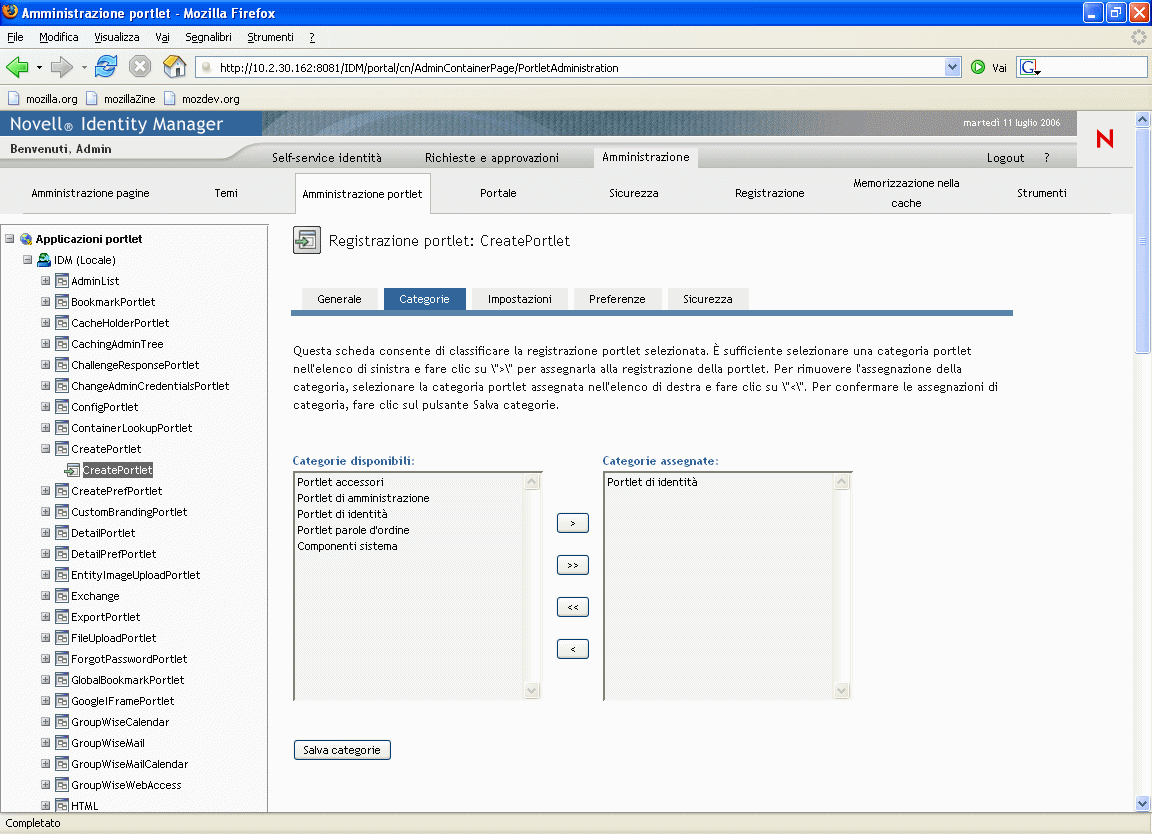Viewport: 1152px width, 834px height.
Task: Click the mozilla.org bookmark page icon
Action: click(14, 98)
